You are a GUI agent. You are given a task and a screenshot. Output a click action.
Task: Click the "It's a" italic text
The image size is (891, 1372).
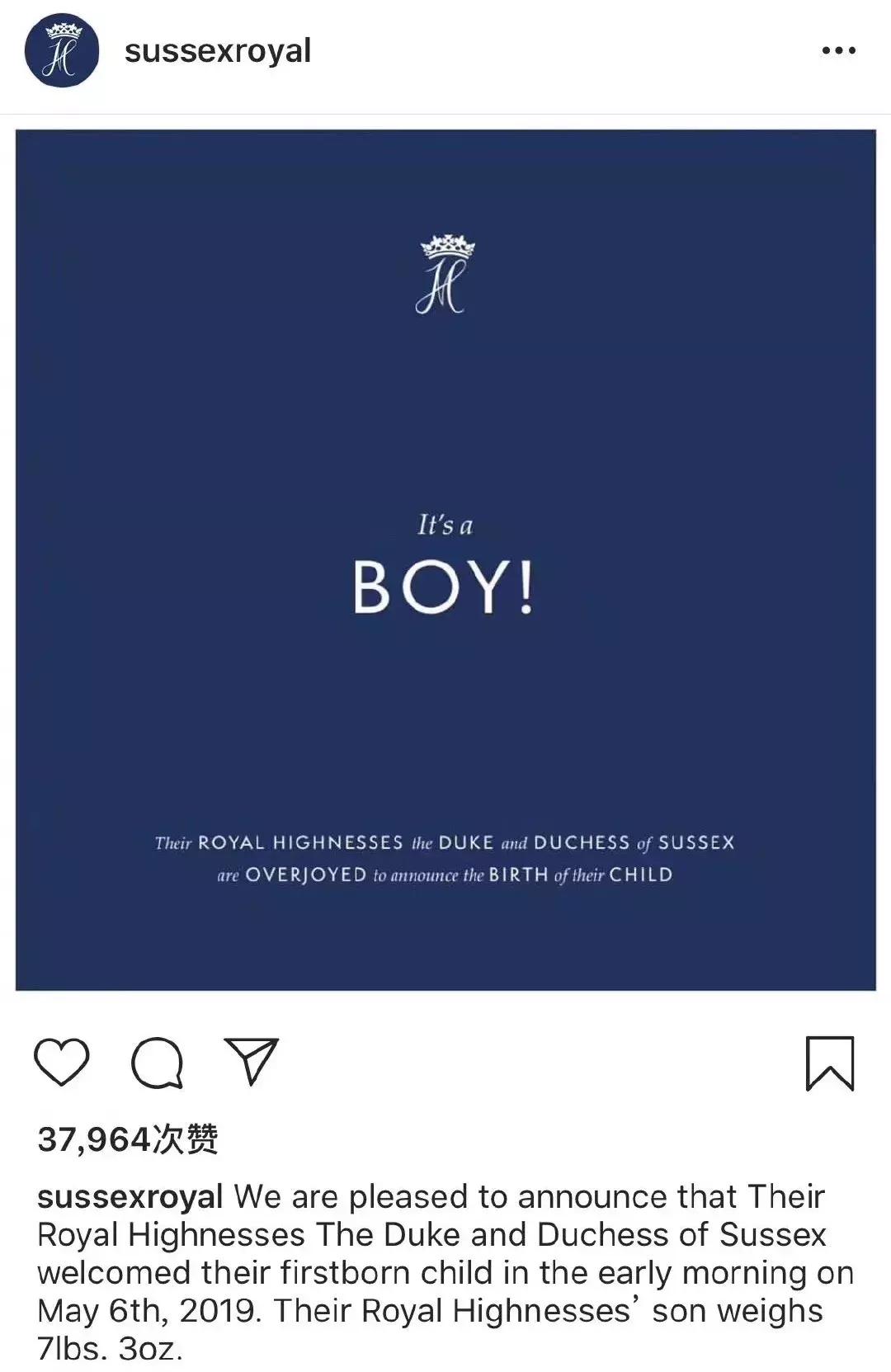coord(445,525)
